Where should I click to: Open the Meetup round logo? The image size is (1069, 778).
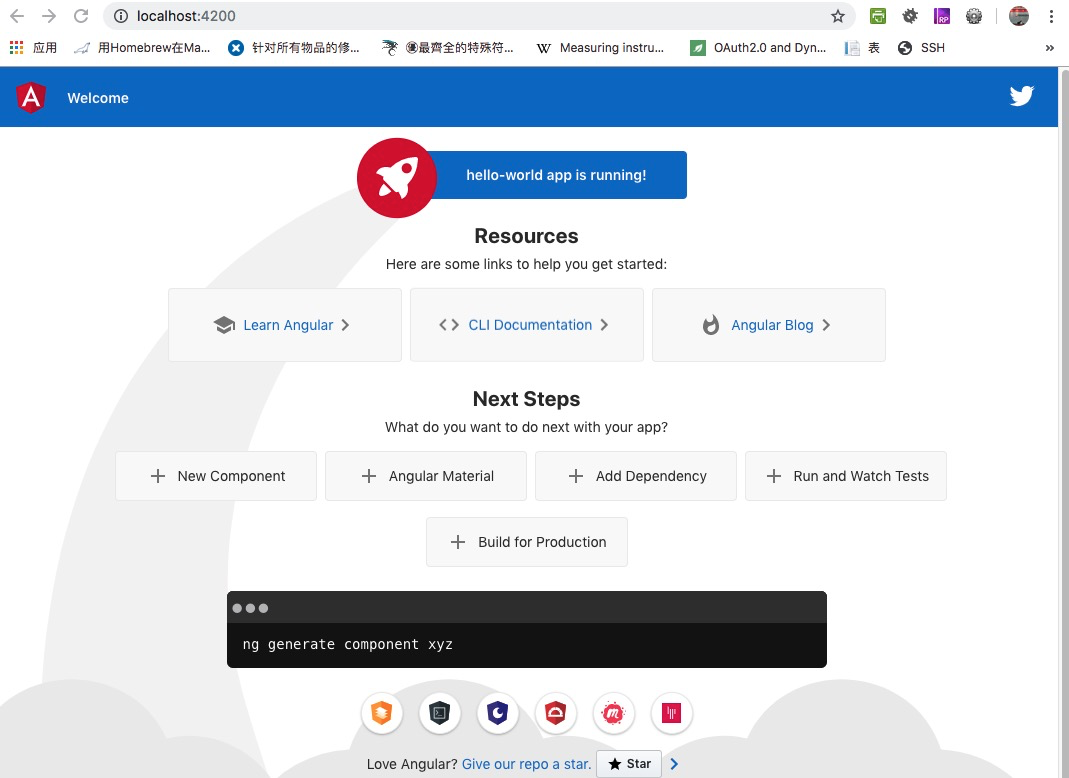614,713
